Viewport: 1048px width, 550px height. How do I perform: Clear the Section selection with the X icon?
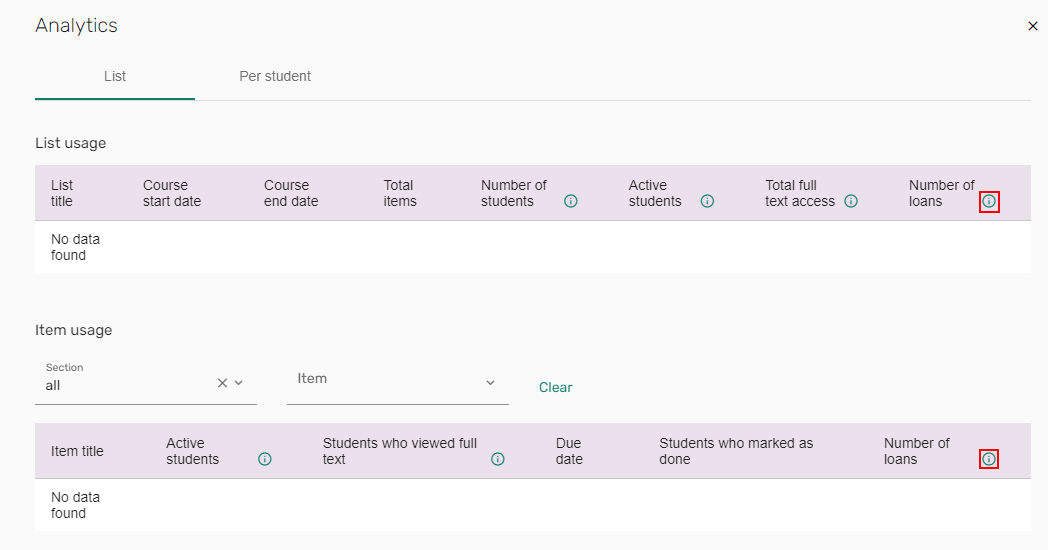pyautogui.click(x=222, y=383)
